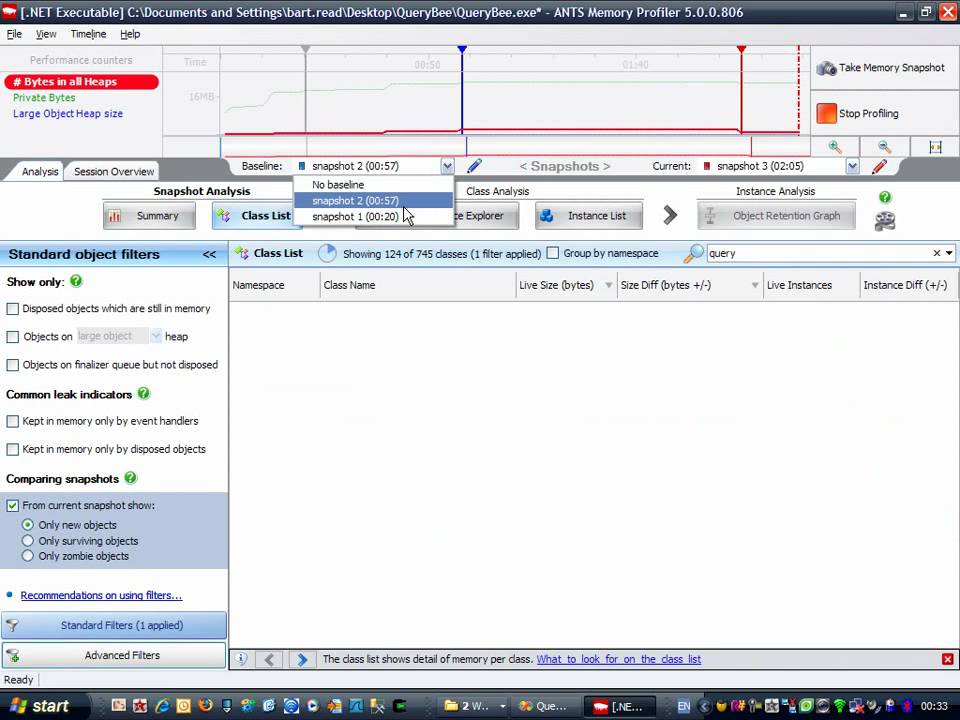Image resolution: width=960 pixels, height=720 pixels.
Task: Collapse the Standard object filters panel
Action: [209, 254]
